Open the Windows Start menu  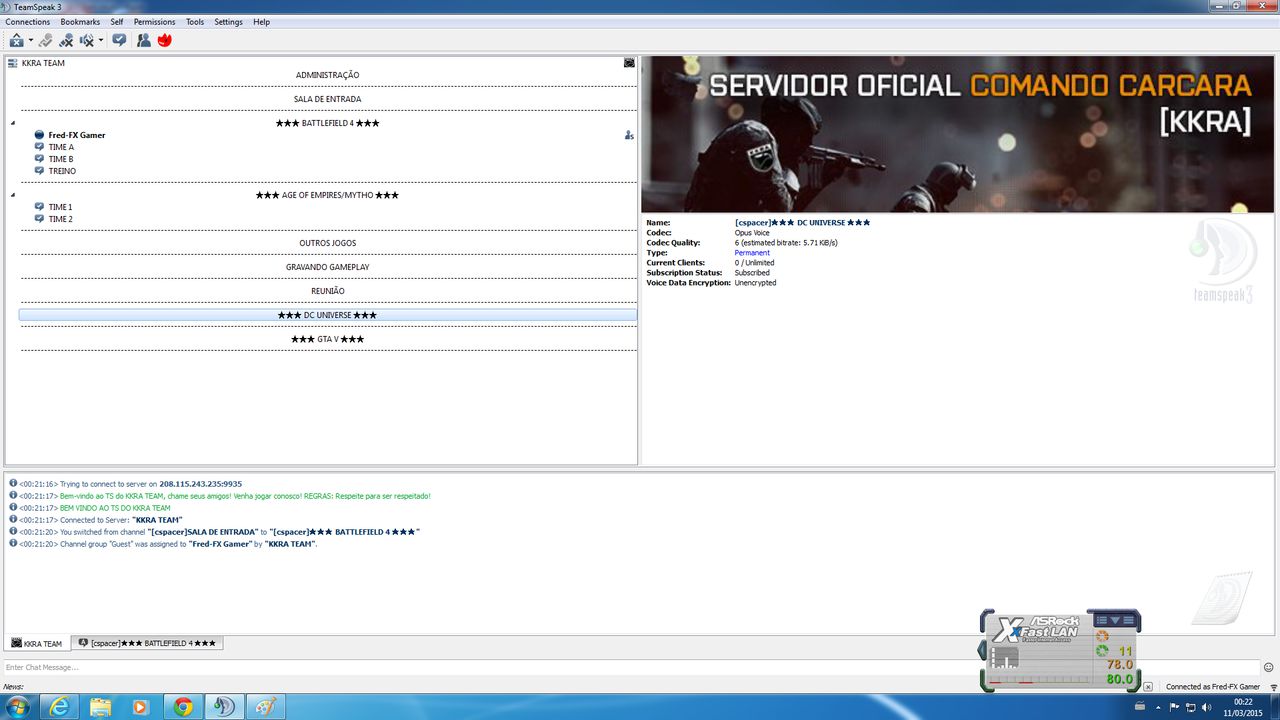click(x=18, y=707)
